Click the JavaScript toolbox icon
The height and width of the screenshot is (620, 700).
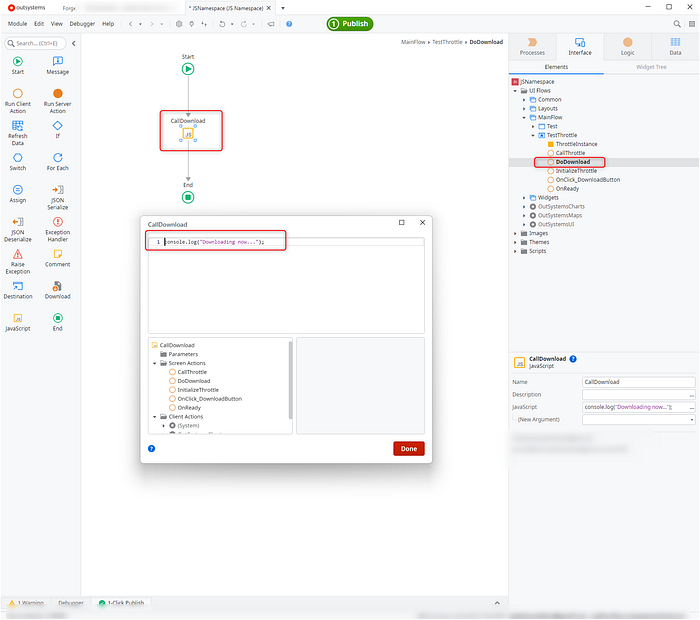pyautogui.click(x=18, y=318)
